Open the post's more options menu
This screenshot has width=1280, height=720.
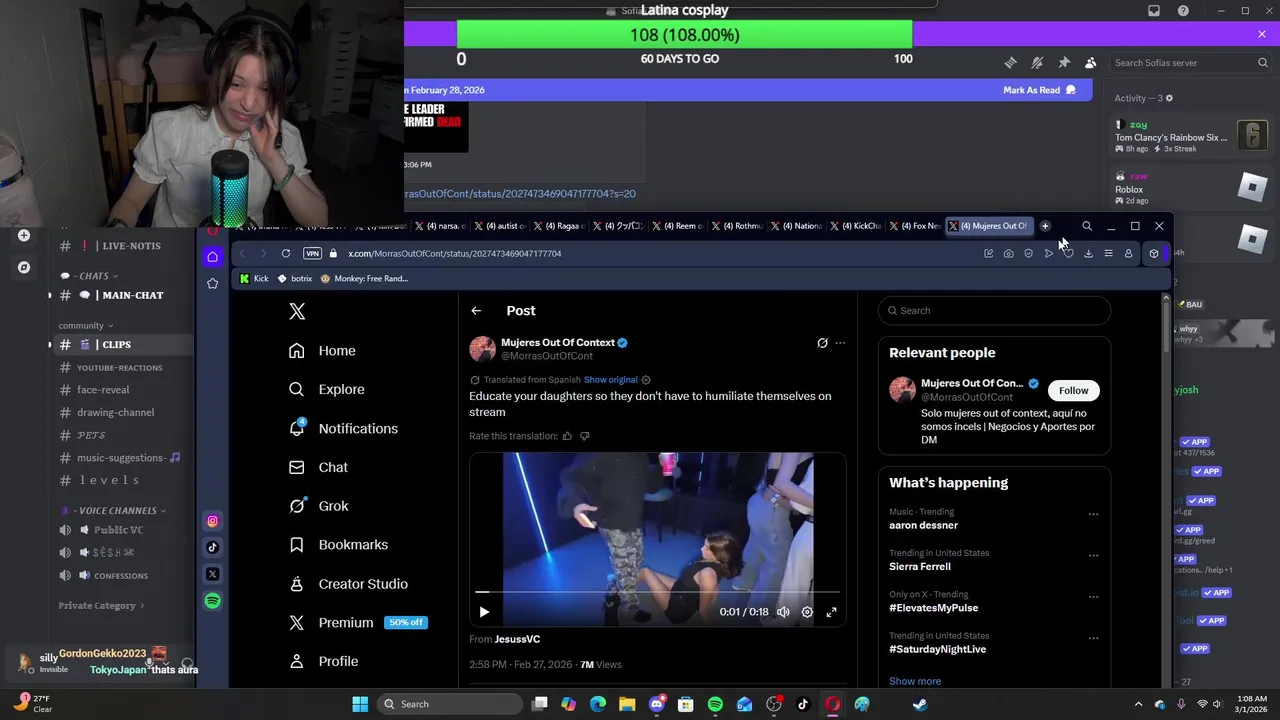(840, 343)
